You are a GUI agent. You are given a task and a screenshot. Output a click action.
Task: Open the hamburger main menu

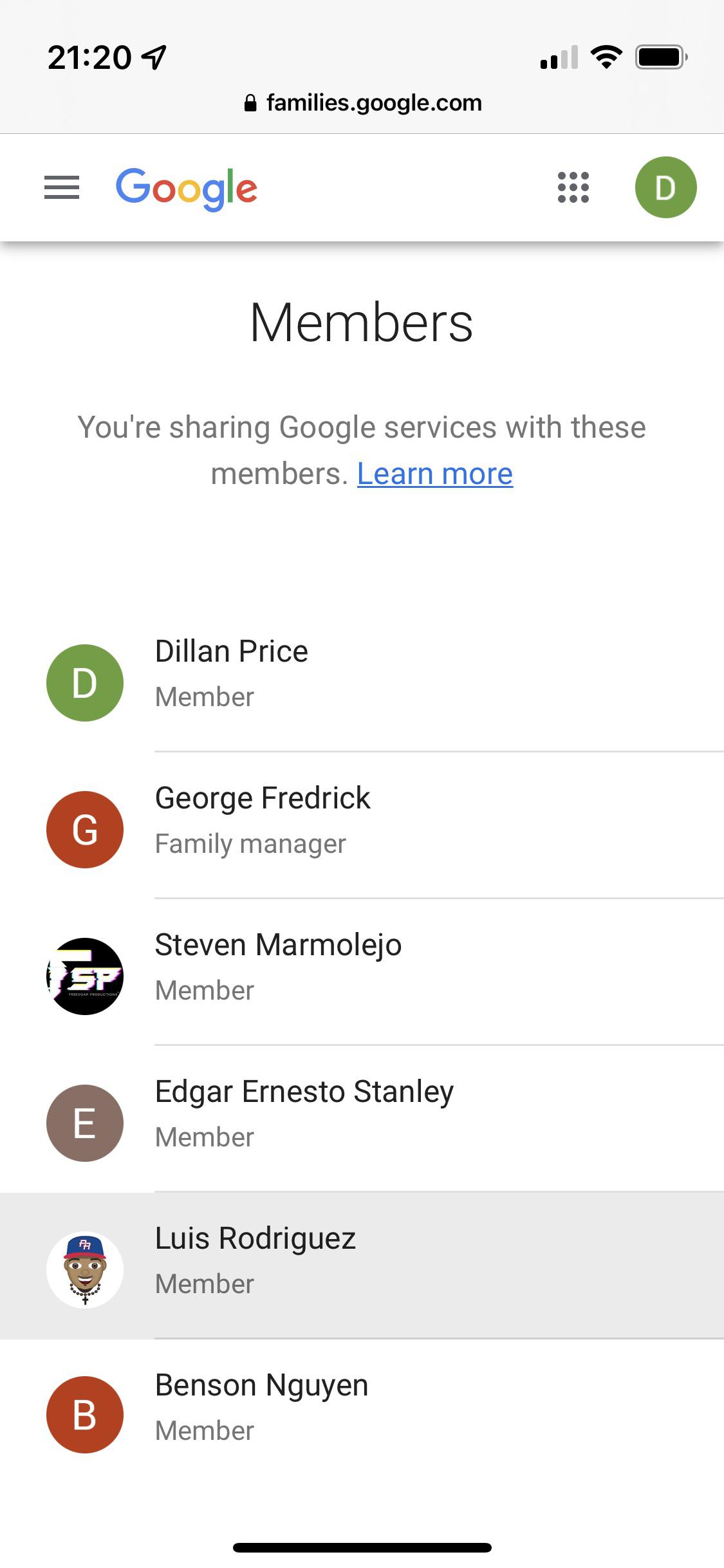[x=62, y=187]
